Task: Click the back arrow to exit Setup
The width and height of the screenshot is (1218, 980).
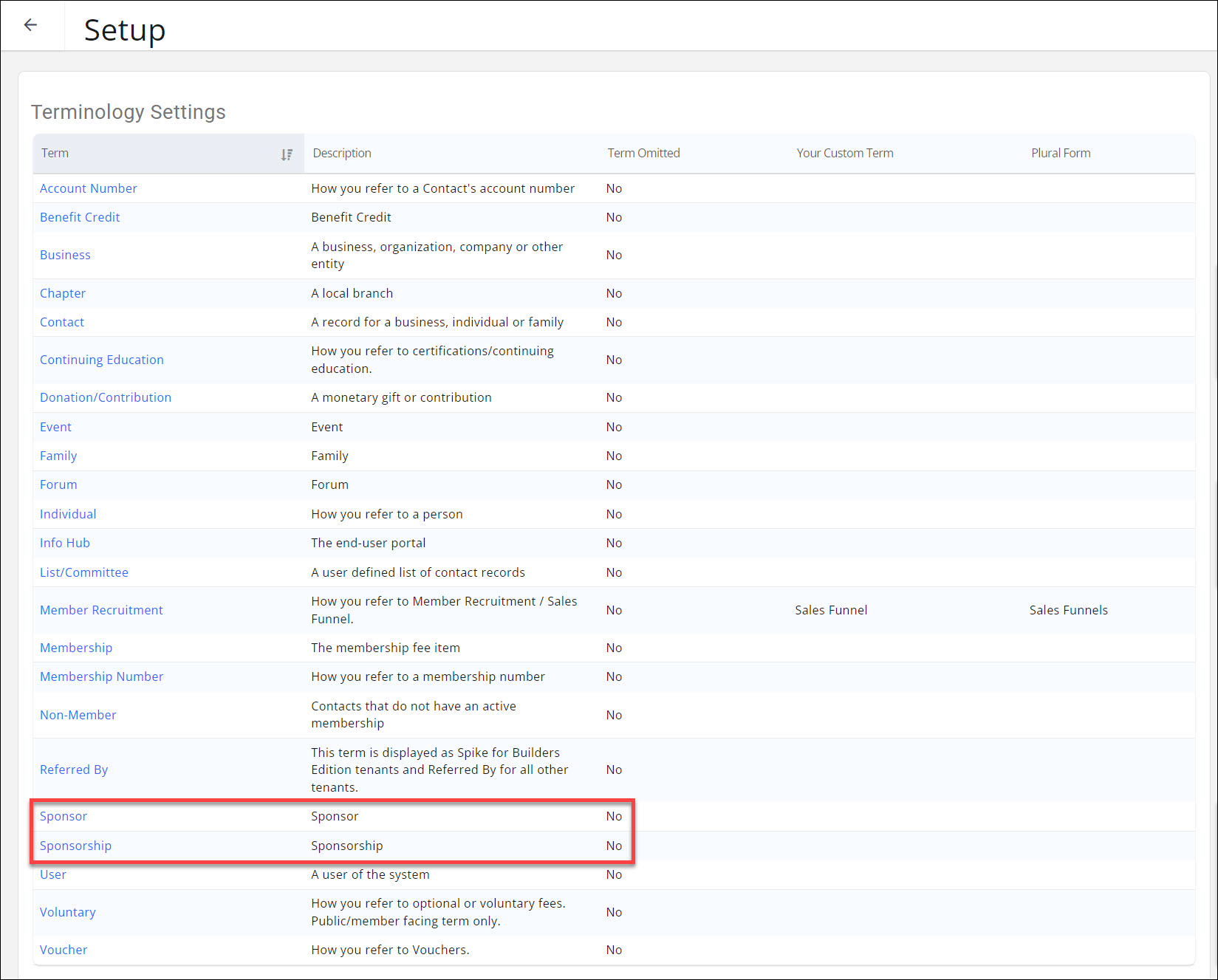Action: 30,24
